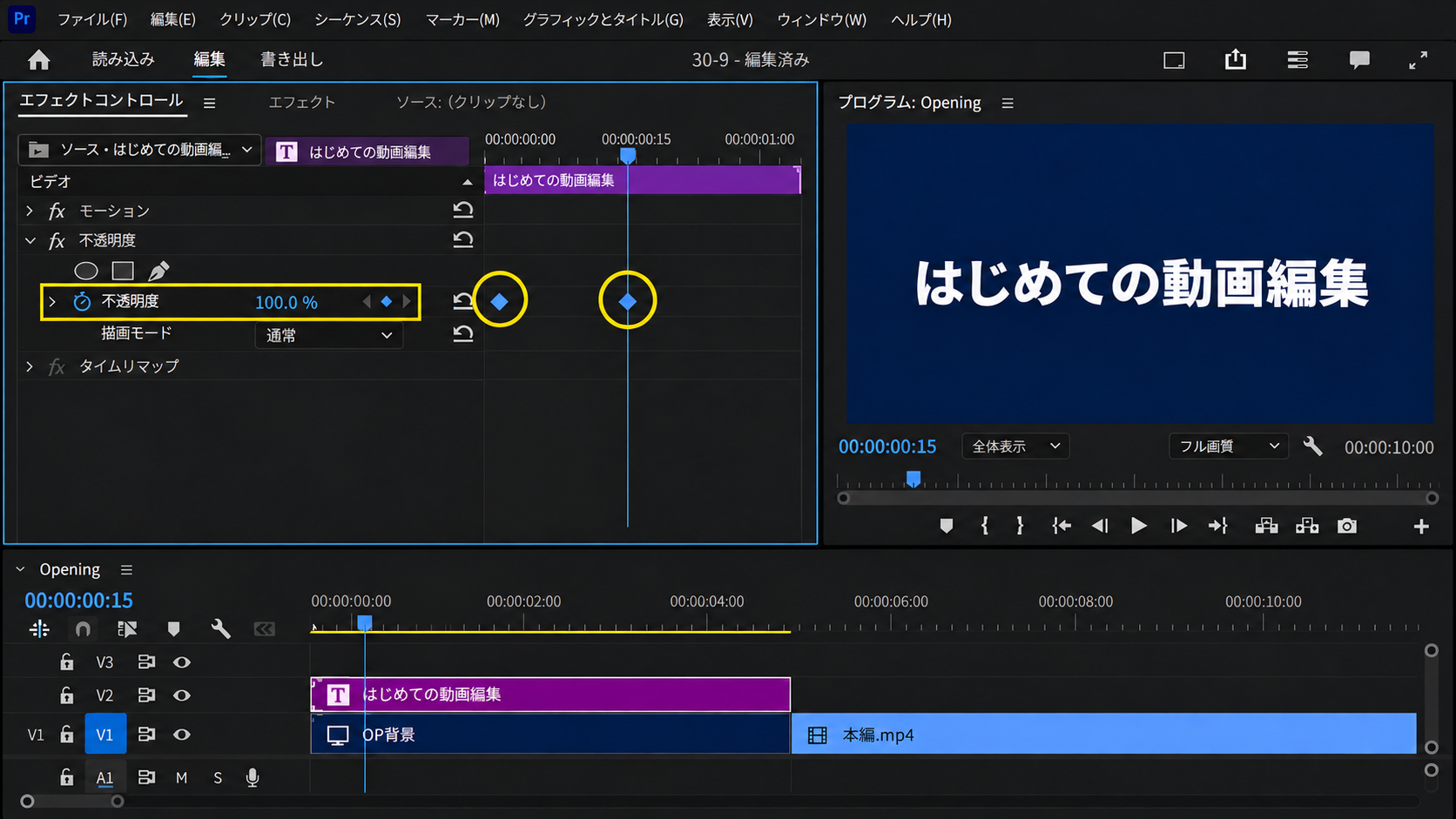Viewport: 1456px width, 819px height.
Task: Select the ellipse mask tool under opacity
Action: click(86, 271)
